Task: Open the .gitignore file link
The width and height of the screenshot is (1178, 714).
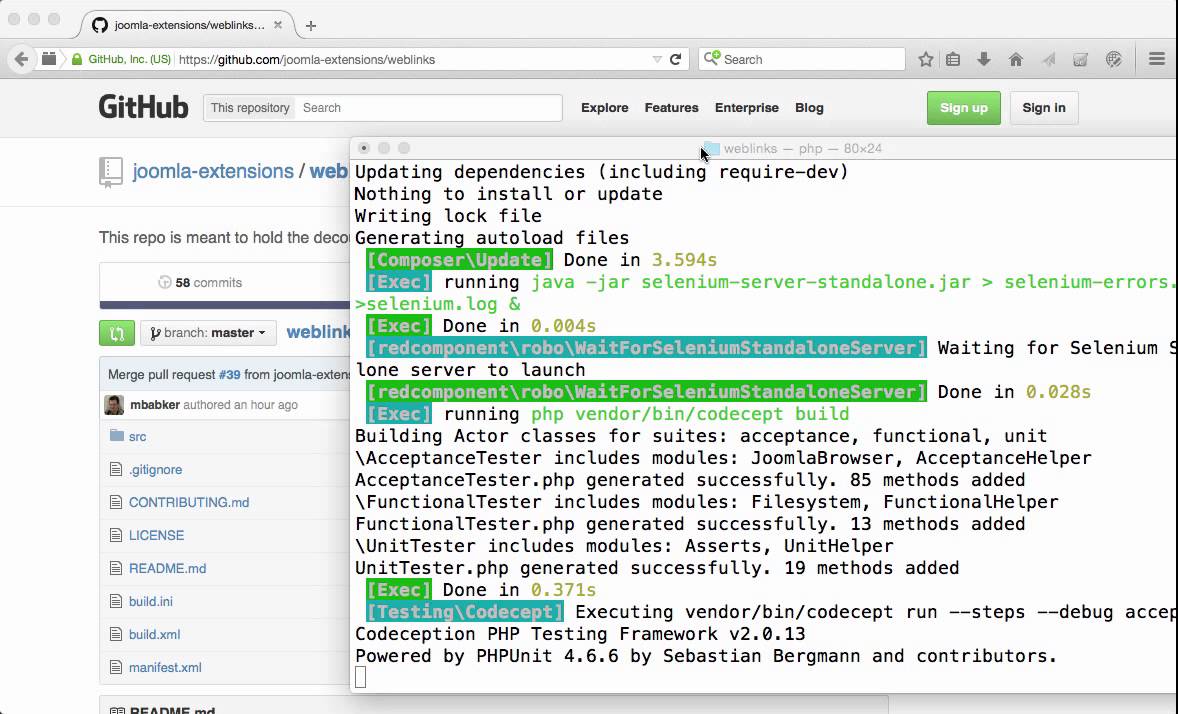Action: (x=156, y=469)
